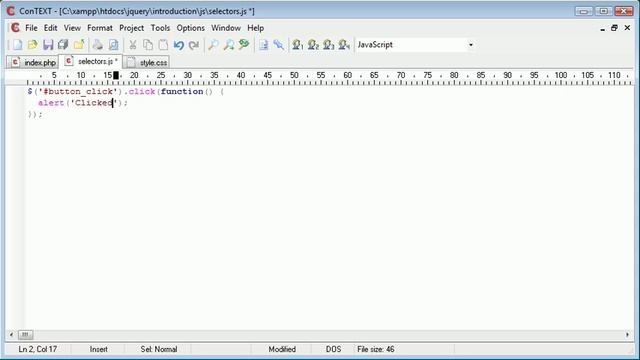Switch to the style.css tab

[146, 62]
